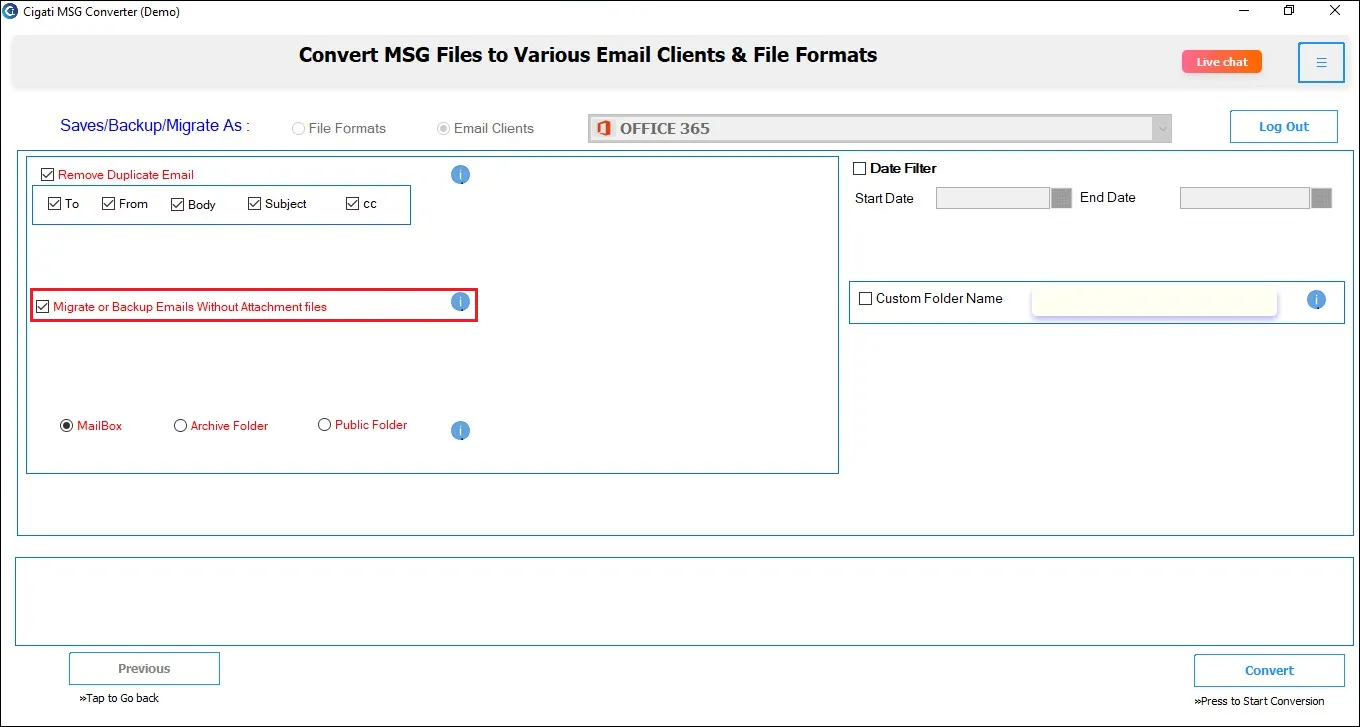Toggle the Subject field checkbox
The image size is (1360, 727).
(255, 204)
